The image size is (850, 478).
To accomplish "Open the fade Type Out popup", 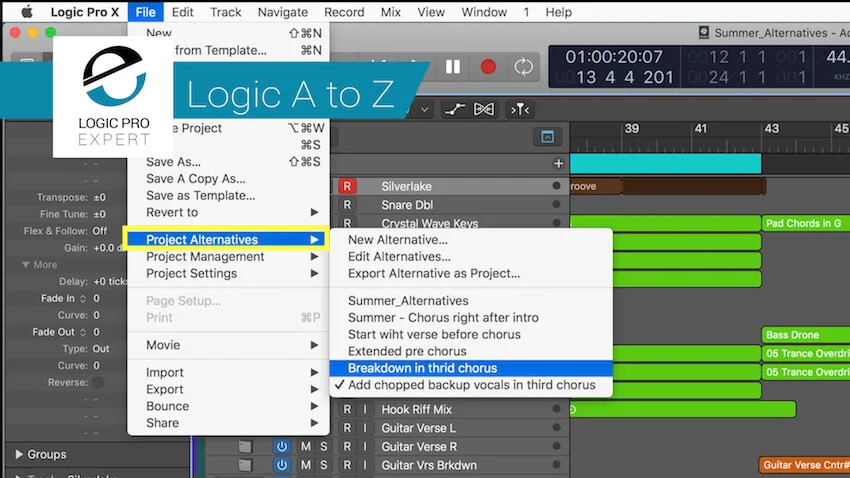I will [101, 348].
